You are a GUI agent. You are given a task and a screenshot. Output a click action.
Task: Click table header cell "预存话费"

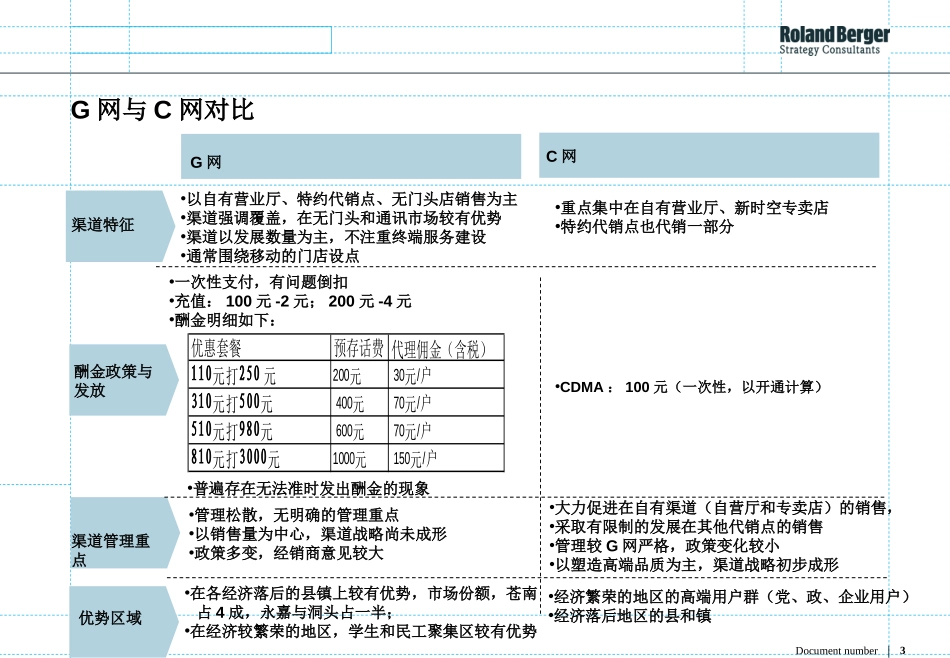click(x=359, y=348)
